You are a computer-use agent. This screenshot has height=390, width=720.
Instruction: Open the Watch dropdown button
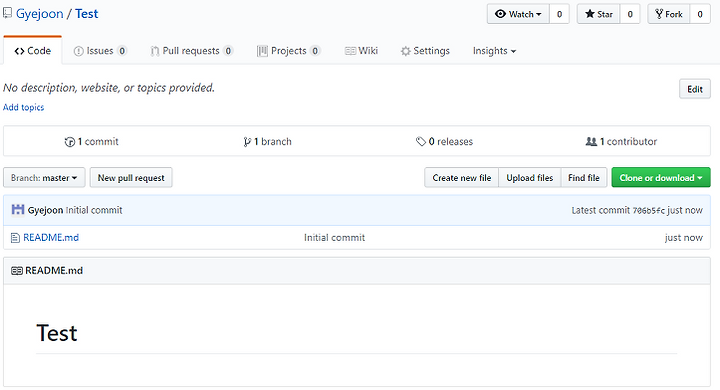518,14
